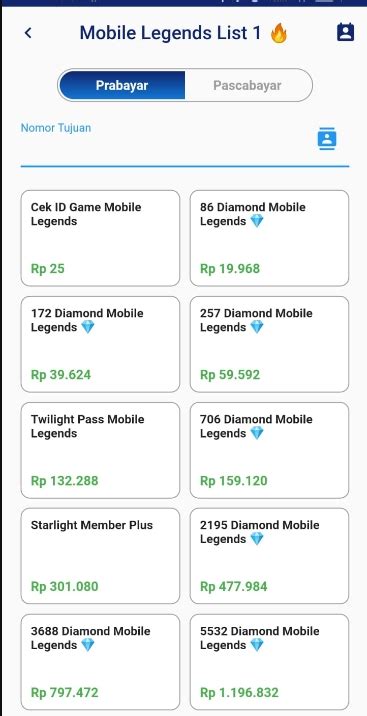Choose Starlight Member Plus product
The width and height of the screenshot is (367, 716).
pos(100,556)
